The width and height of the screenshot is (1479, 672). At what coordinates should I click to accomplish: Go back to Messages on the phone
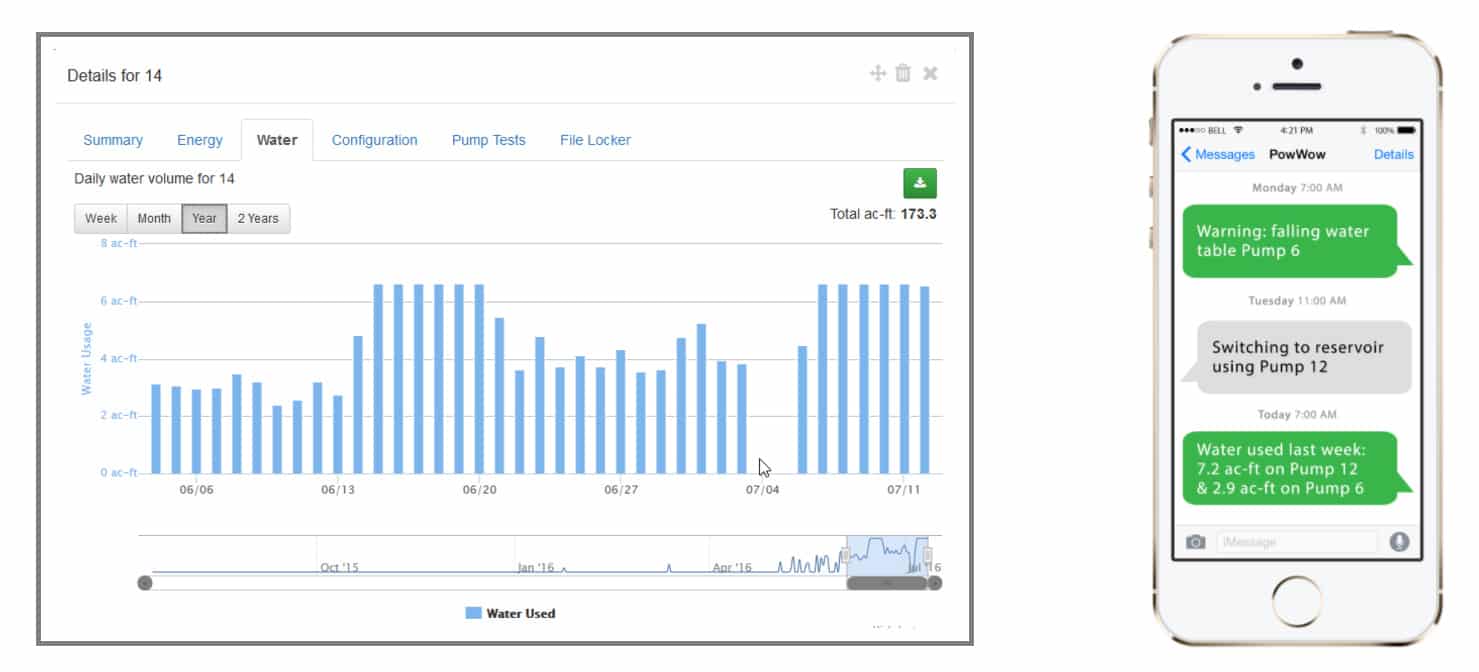pos(1218,154)
